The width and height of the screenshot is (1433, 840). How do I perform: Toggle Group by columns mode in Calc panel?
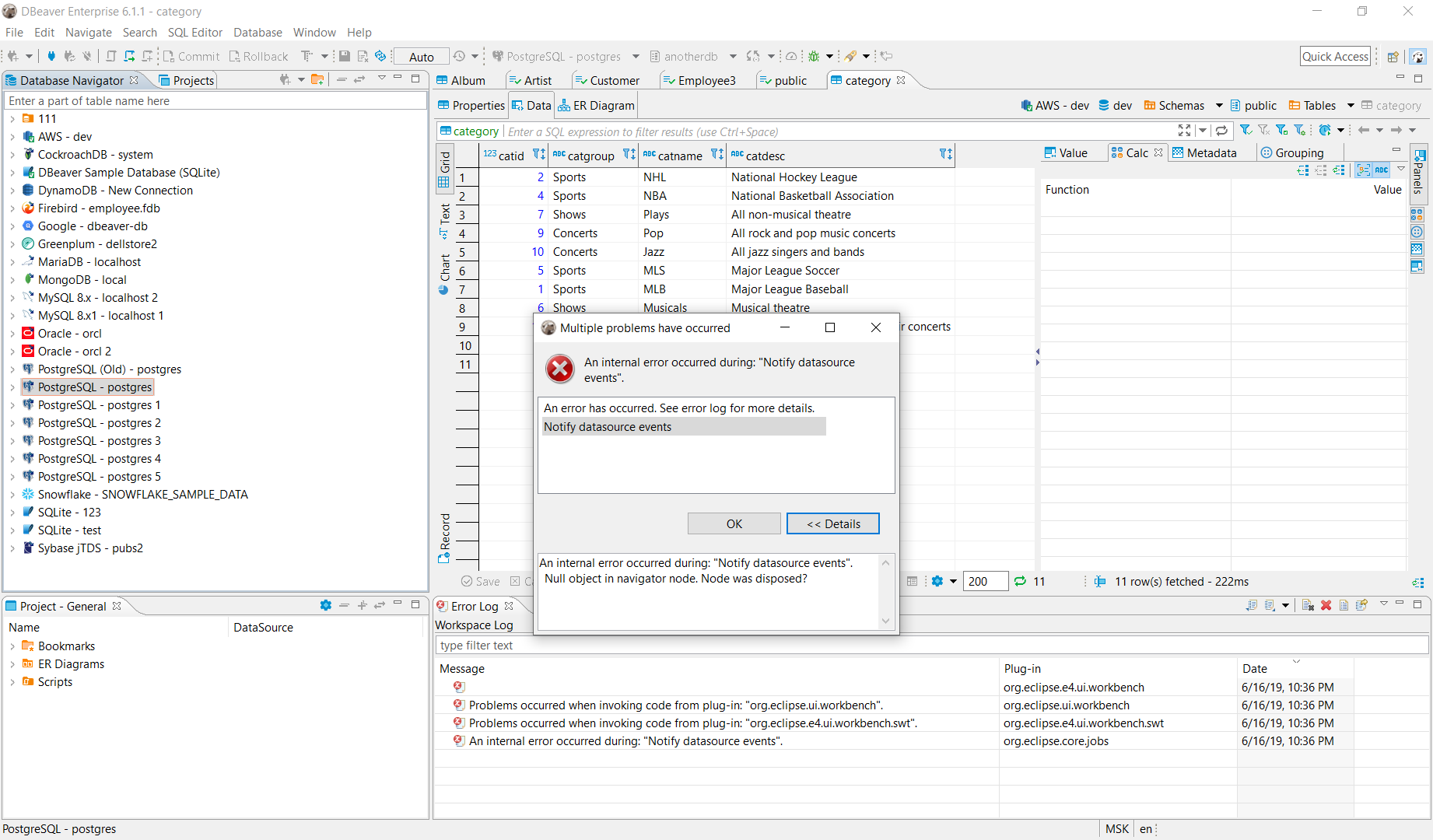[1363, 170]
